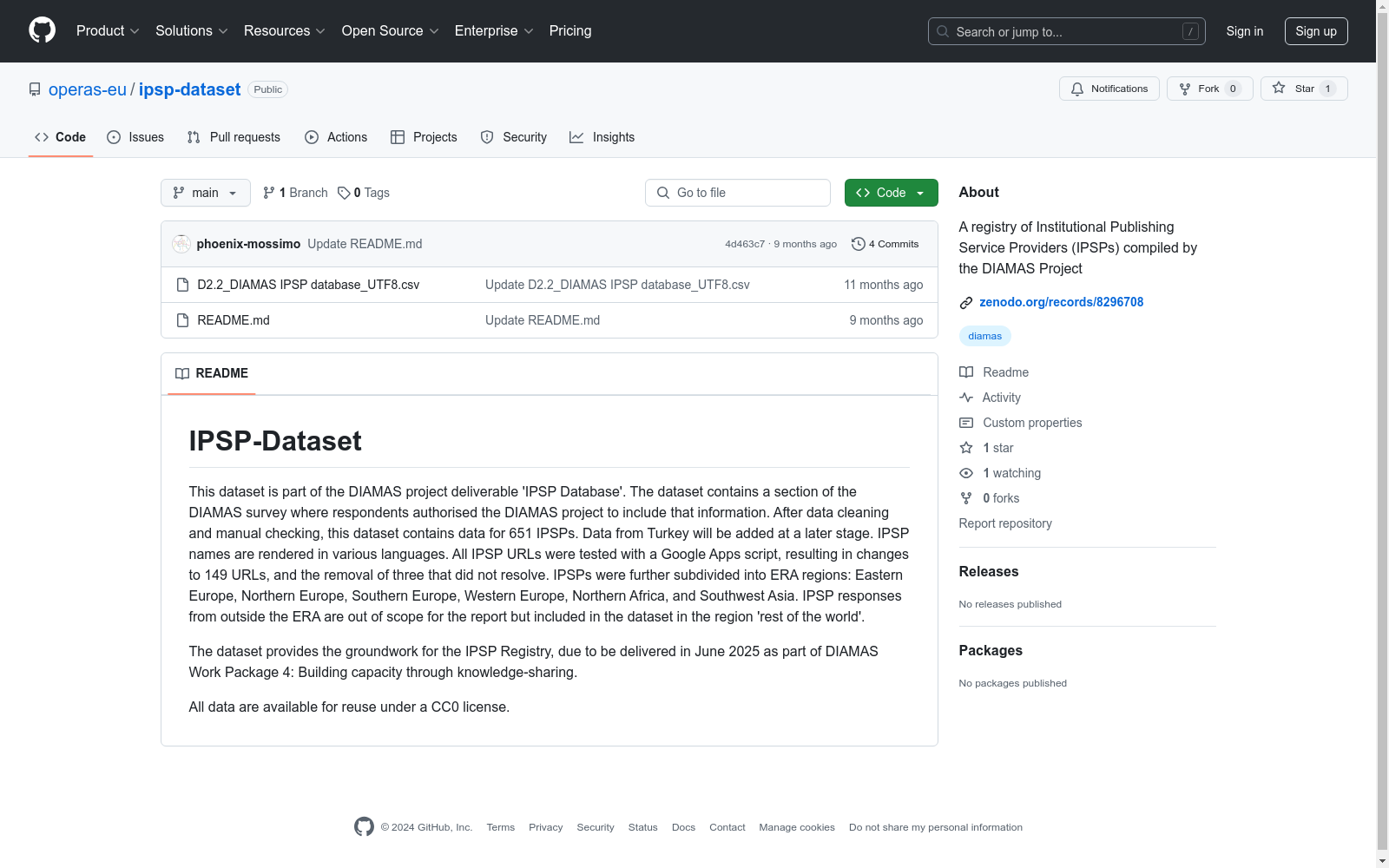The image size is (1389, 868).
Task: View the 4 Commits history
Action: (x=885, y=244)
